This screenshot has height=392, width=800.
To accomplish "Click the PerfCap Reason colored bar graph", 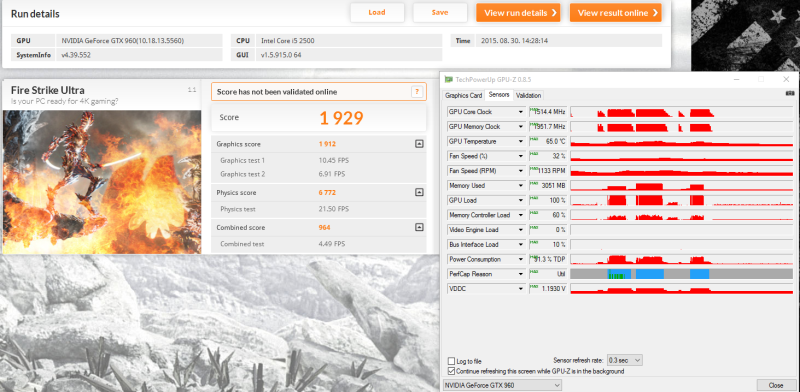I will 681,275.
